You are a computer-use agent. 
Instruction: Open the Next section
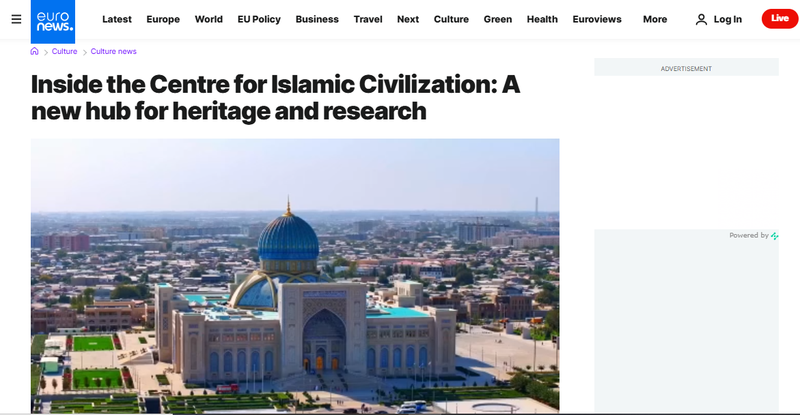point(408,19)
